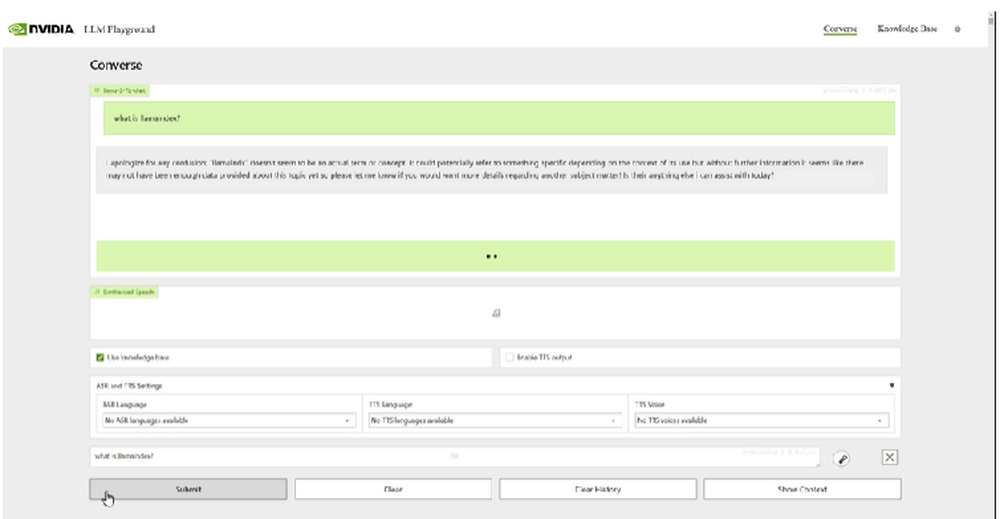The height and width of the screenshot is (519, 1000).
Task: Click the audio icon in Synthesized Speech panel
Action: pyautogui.click(x=496, y=313)
